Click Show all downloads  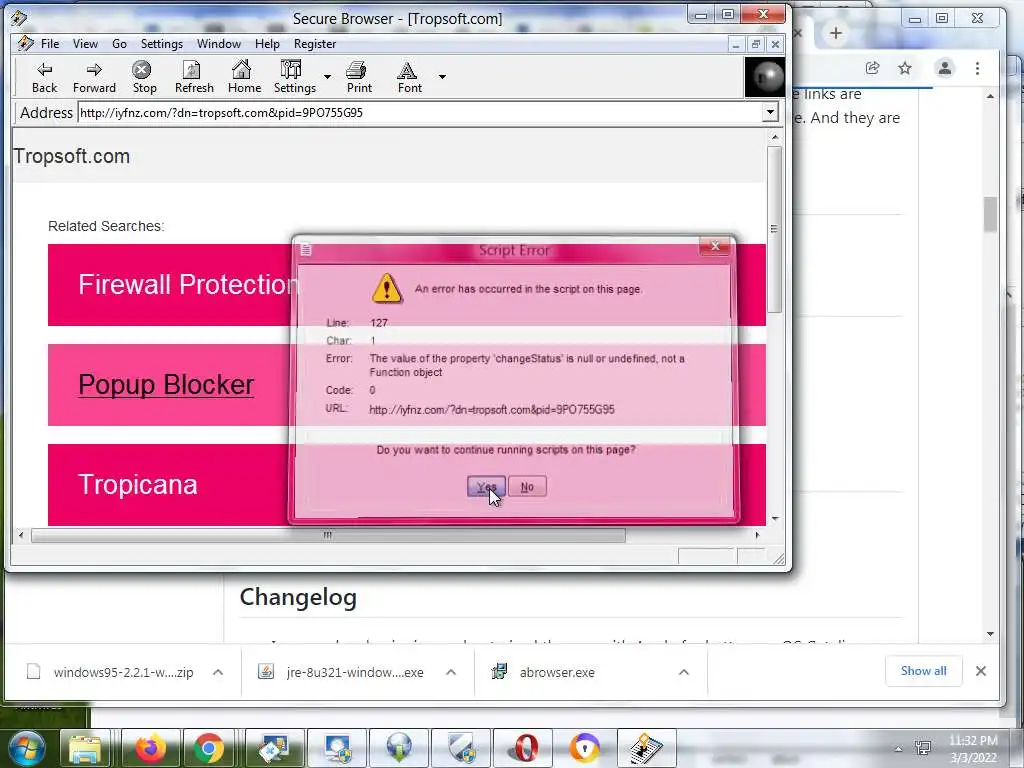923,671
